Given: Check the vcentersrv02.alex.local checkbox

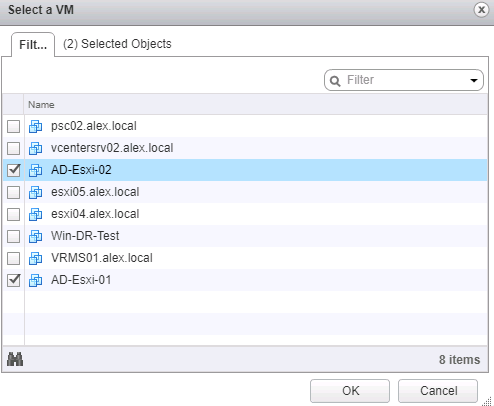Looking at the screenshot, I should coord(13,148).
